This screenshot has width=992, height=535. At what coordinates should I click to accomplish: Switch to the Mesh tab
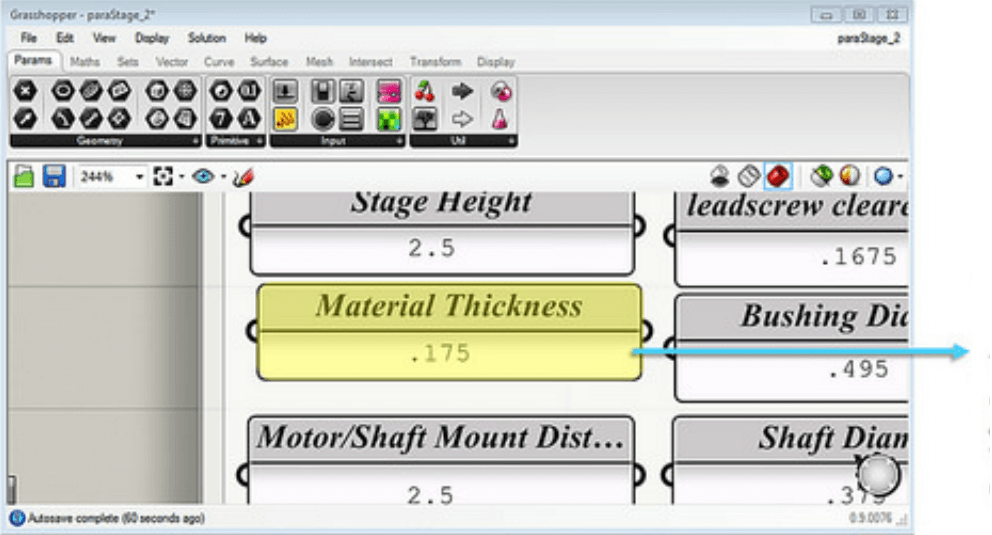(319, 62)
